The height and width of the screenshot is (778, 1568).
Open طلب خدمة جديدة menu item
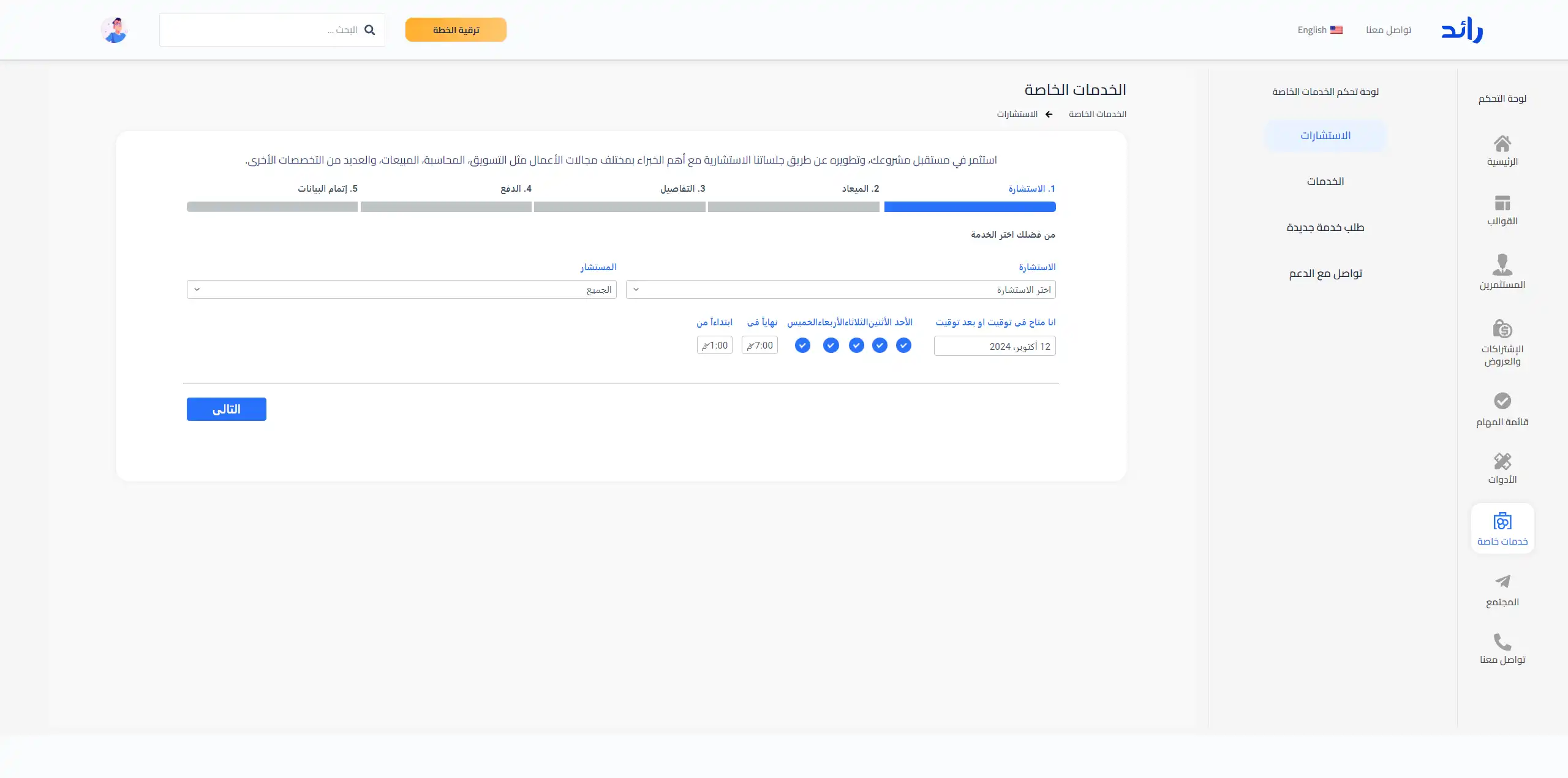click(x=1325, y=227)
